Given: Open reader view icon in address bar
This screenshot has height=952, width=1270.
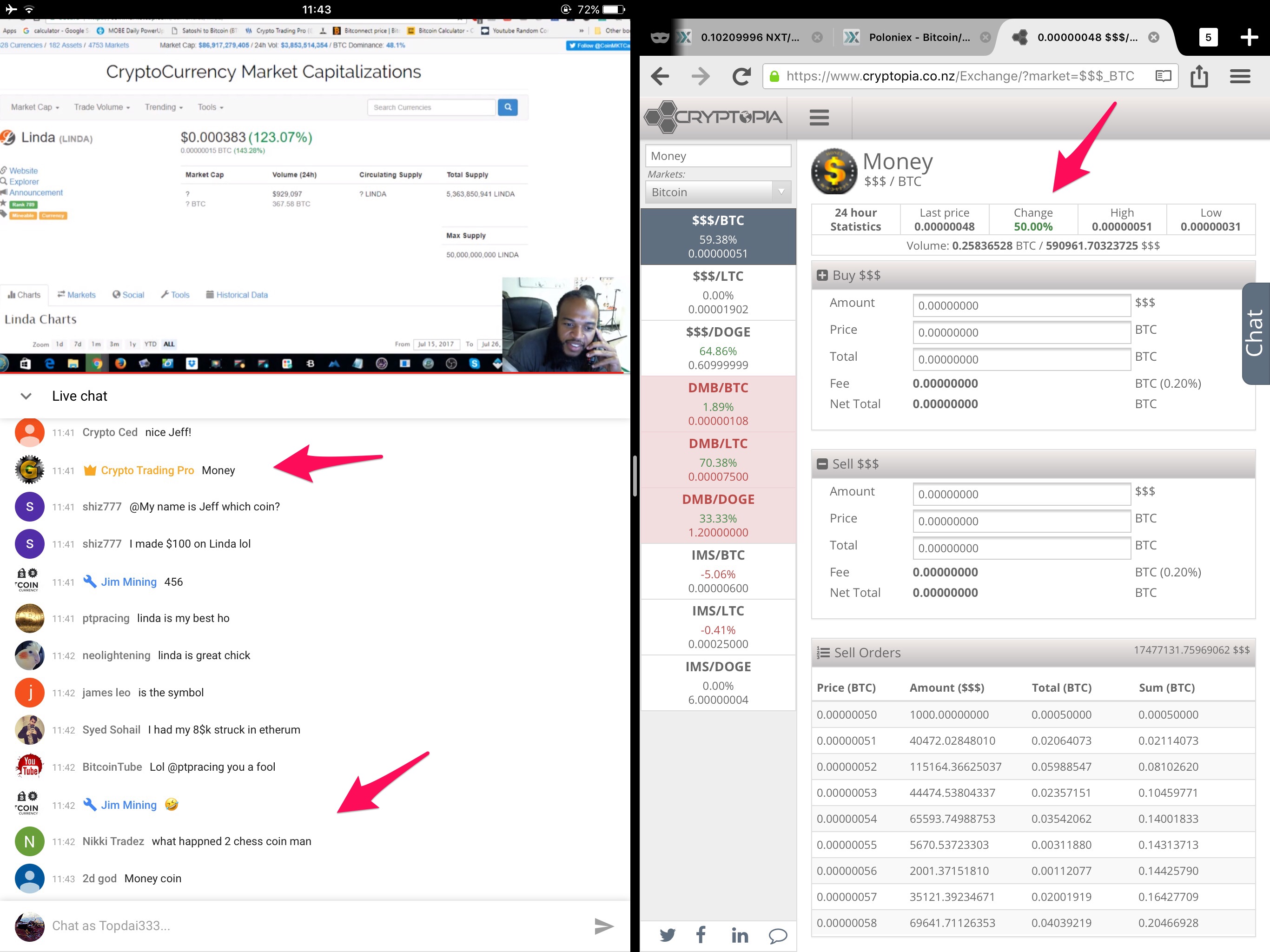Looking at the screenshot, I should [1163, 76].
